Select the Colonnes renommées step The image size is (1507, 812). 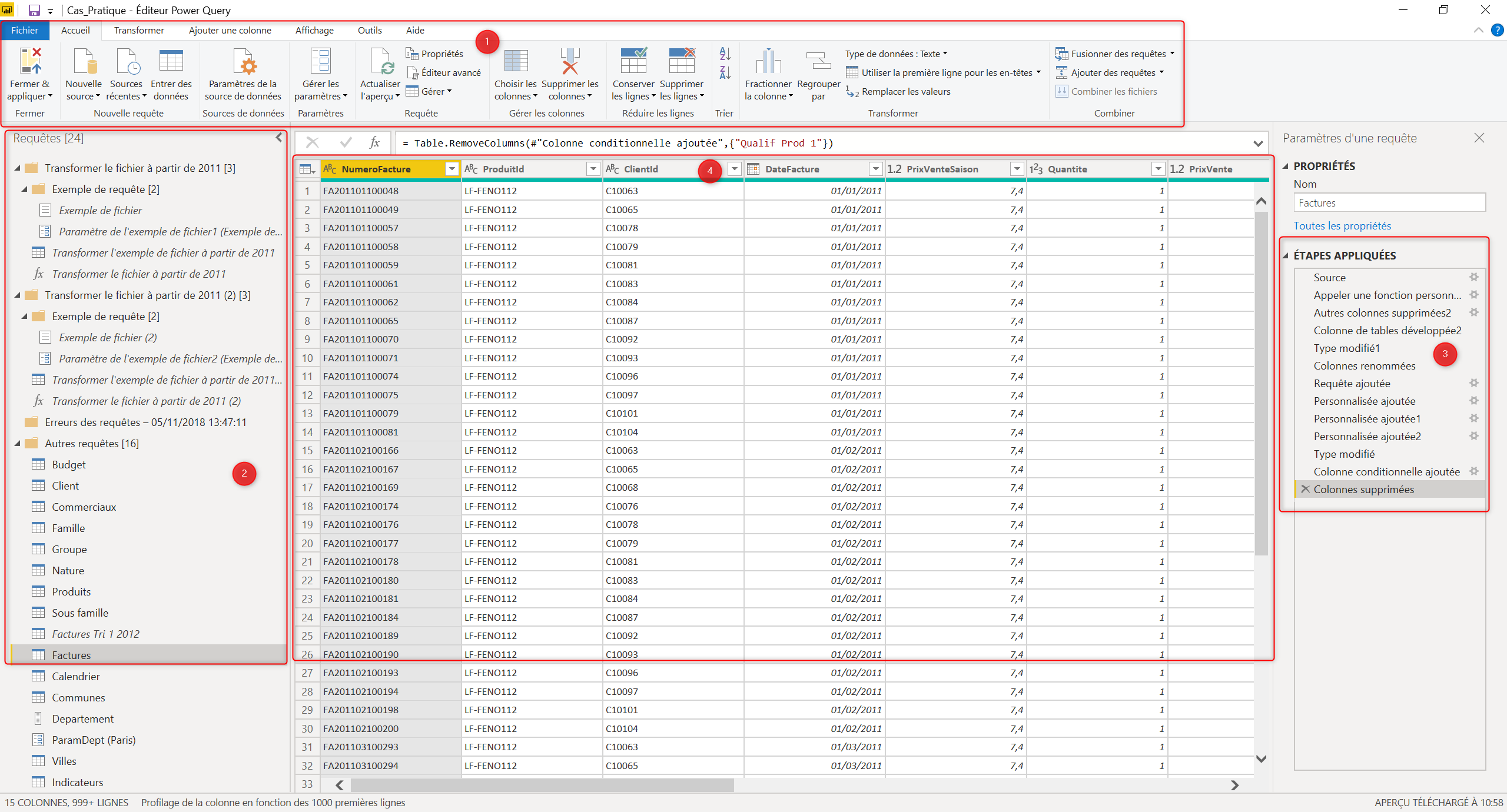(1365, 365)
